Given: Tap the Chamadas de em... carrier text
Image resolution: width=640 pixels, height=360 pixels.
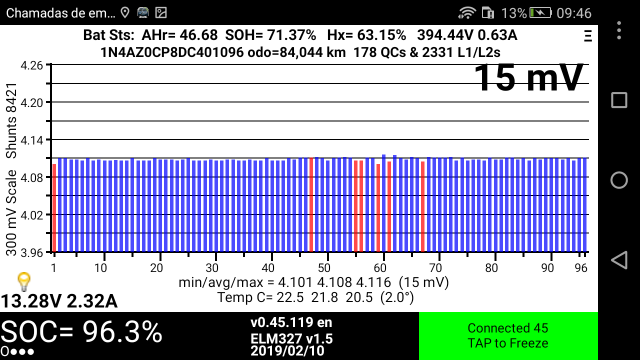Looking at the screenshot, I should tap(60, 13).
